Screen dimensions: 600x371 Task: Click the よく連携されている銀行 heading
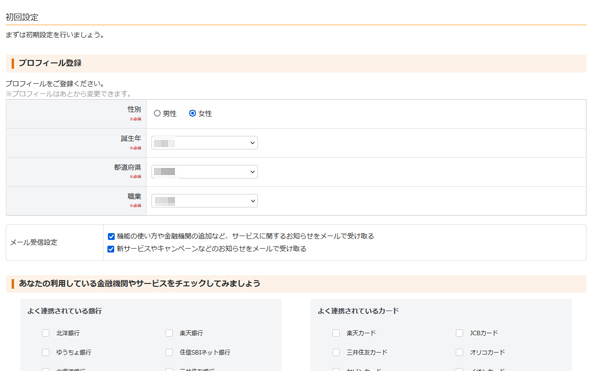[x=64, y=311]
